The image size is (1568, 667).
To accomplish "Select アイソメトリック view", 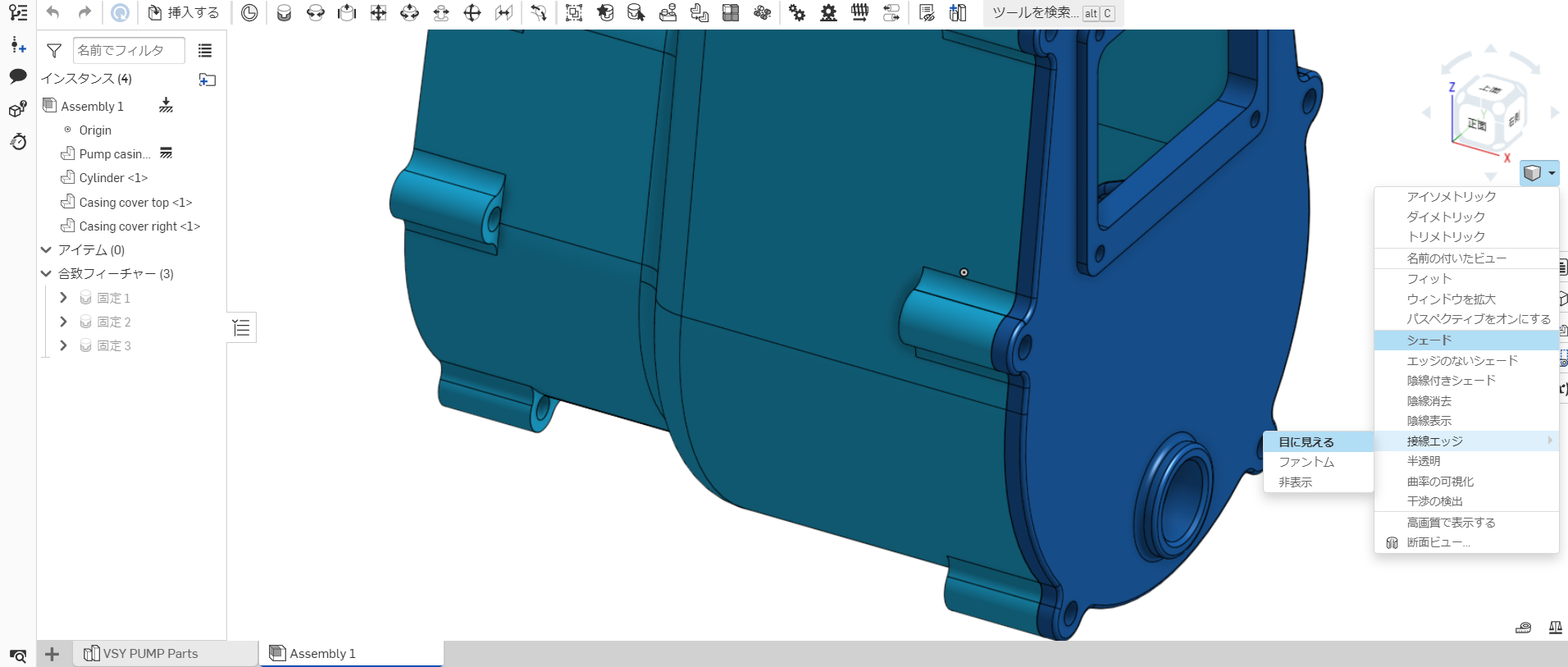I will tap(1451, 197).
